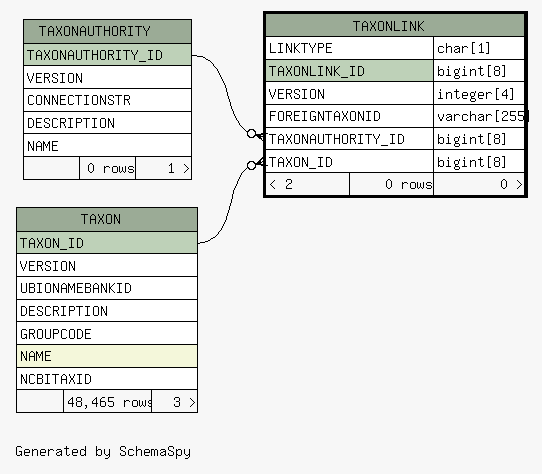Click the Generated by SchemaSpy text

(x=103, y=452)
